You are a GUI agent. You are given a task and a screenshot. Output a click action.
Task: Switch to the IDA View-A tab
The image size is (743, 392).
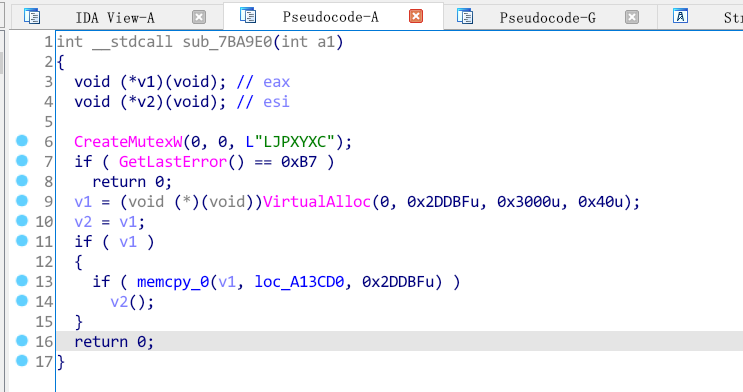(115, 18)
